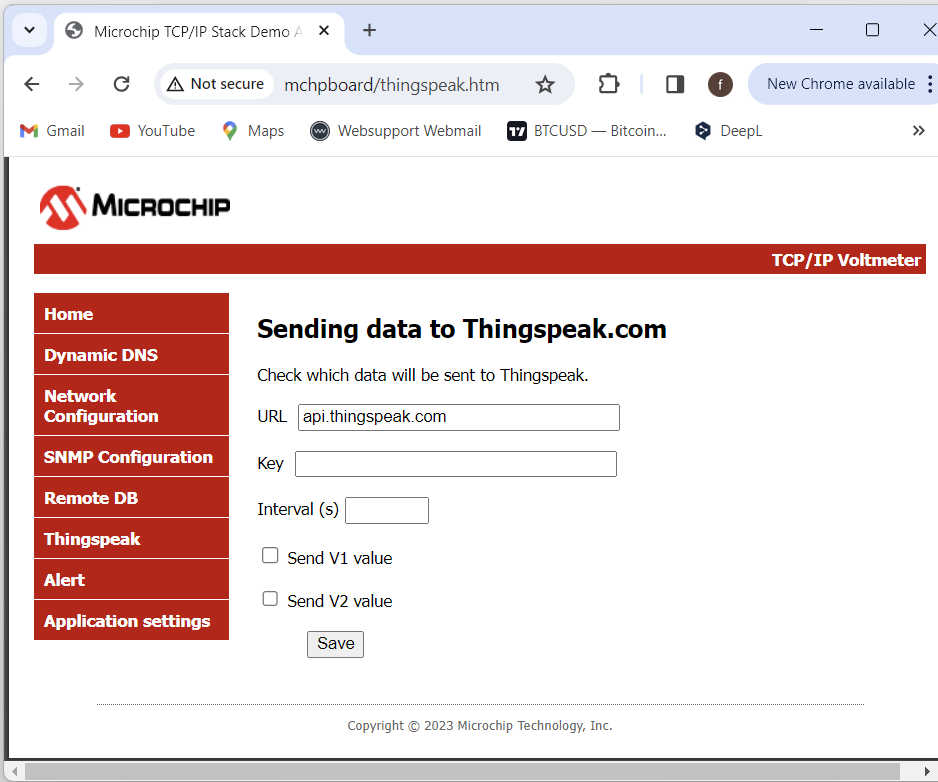Open the user profile avatar

coord(720,84)
